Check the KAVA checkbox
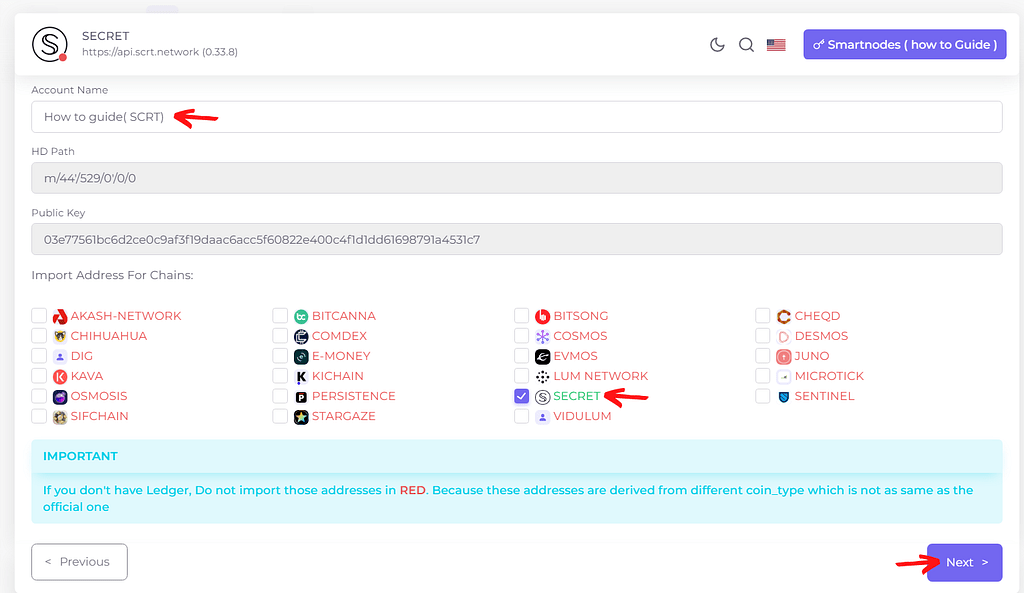 (39, 376)
